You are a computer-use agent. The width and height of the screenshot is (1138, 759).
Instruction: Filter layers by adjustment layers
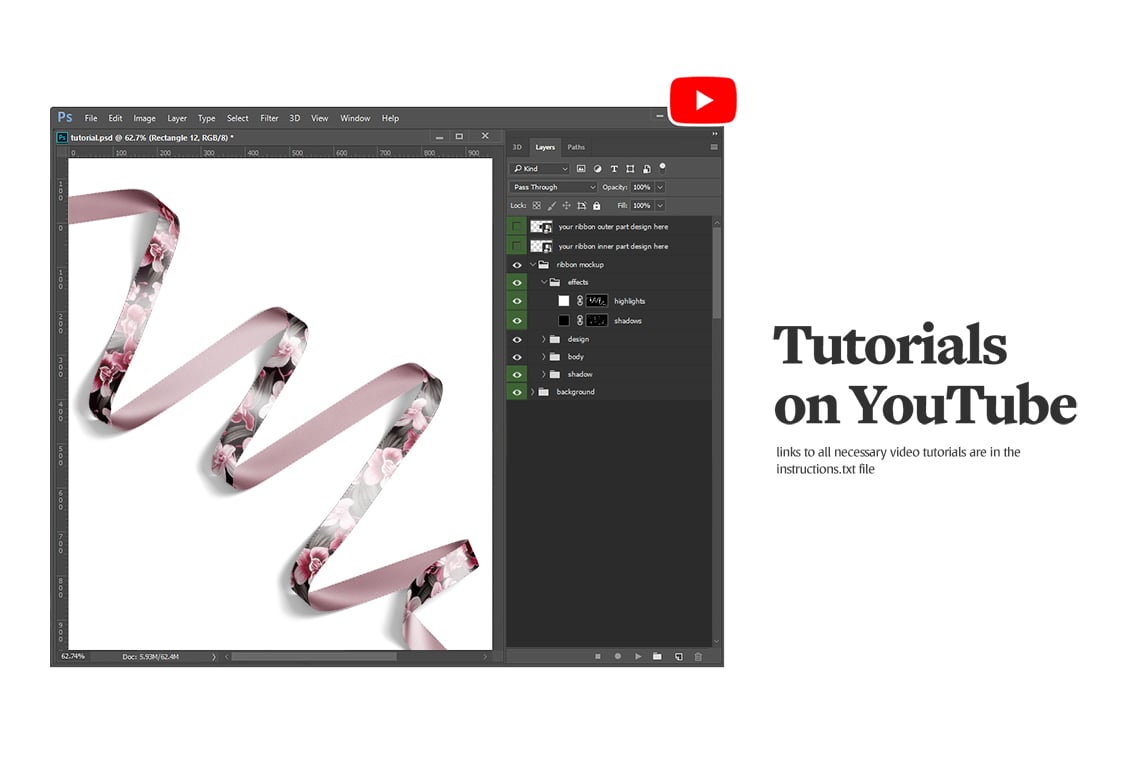click(x=598, y=168)
